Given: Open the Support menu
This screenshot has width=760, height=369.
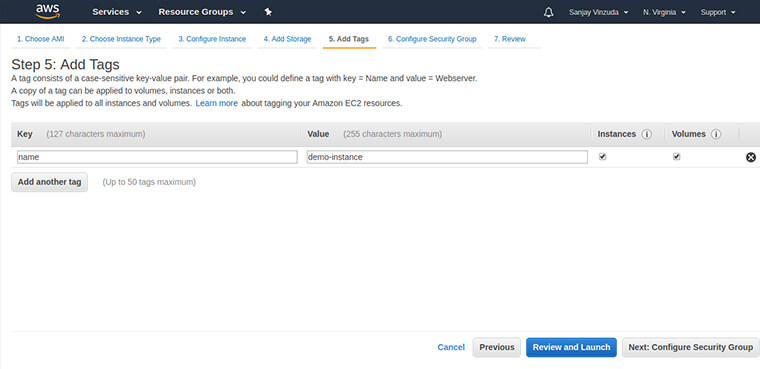Looking at the screenshot, I should click(718, 13).
